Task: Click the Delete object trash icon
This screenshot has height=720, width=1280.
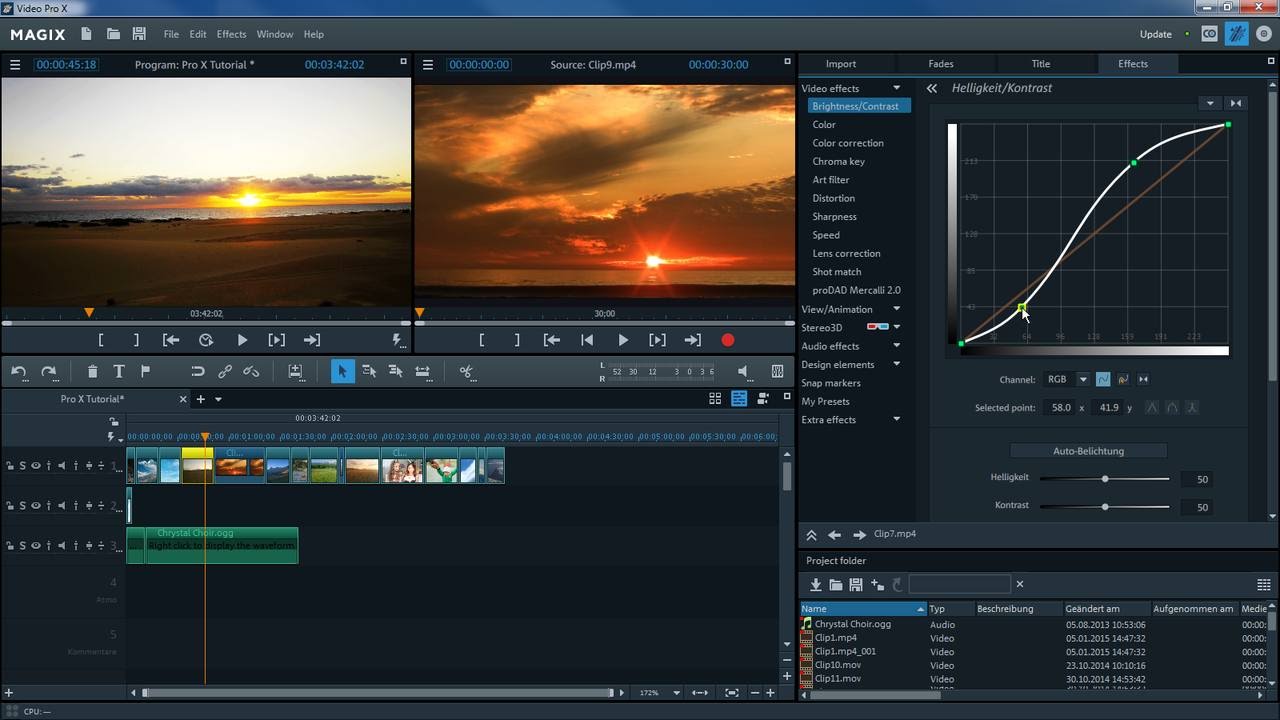Action: click(x=93, y=372)
